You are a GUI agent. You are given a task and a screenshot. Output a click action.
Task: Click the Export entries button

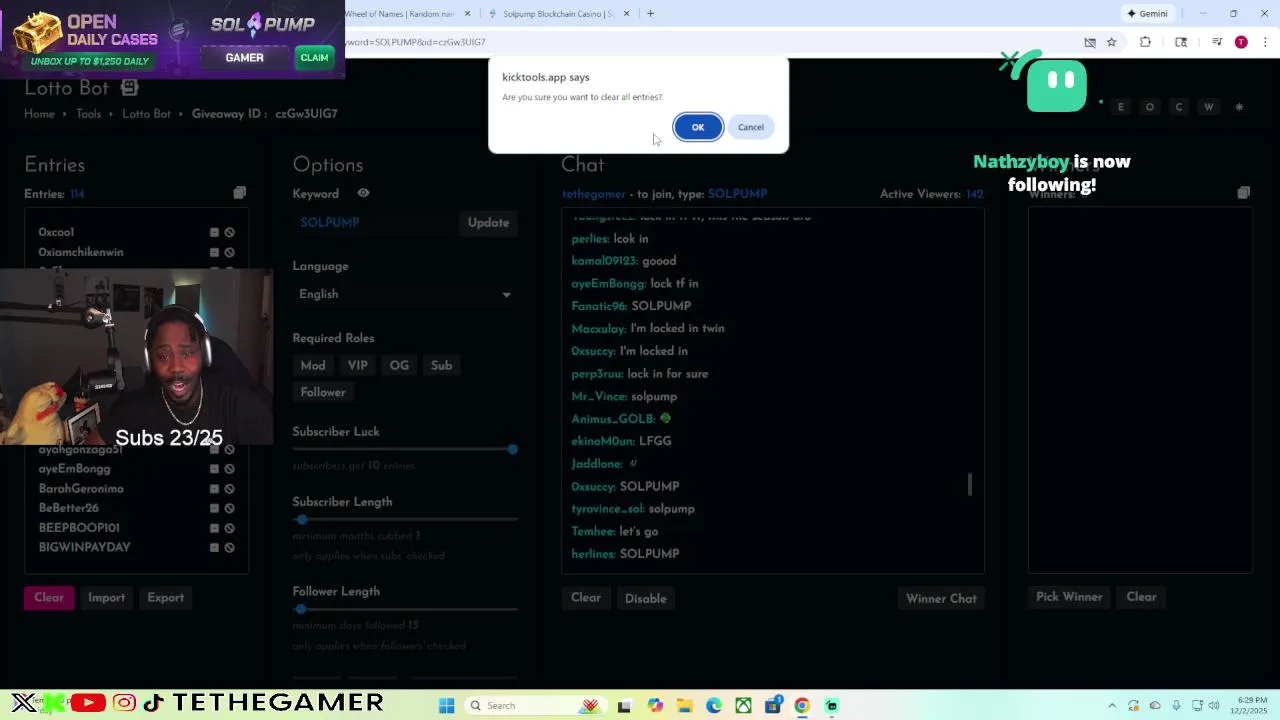(165, 597)
